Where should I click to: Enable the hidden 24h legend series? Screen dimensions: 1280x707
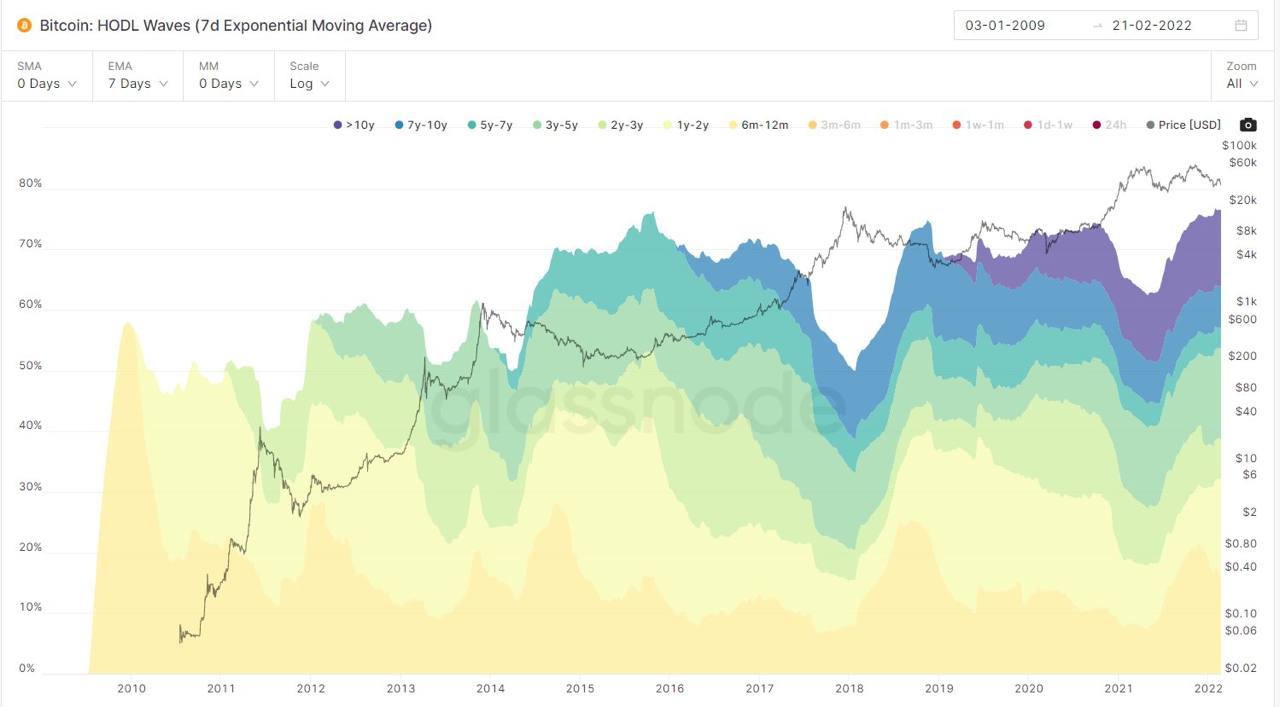tap(1109, 125)
